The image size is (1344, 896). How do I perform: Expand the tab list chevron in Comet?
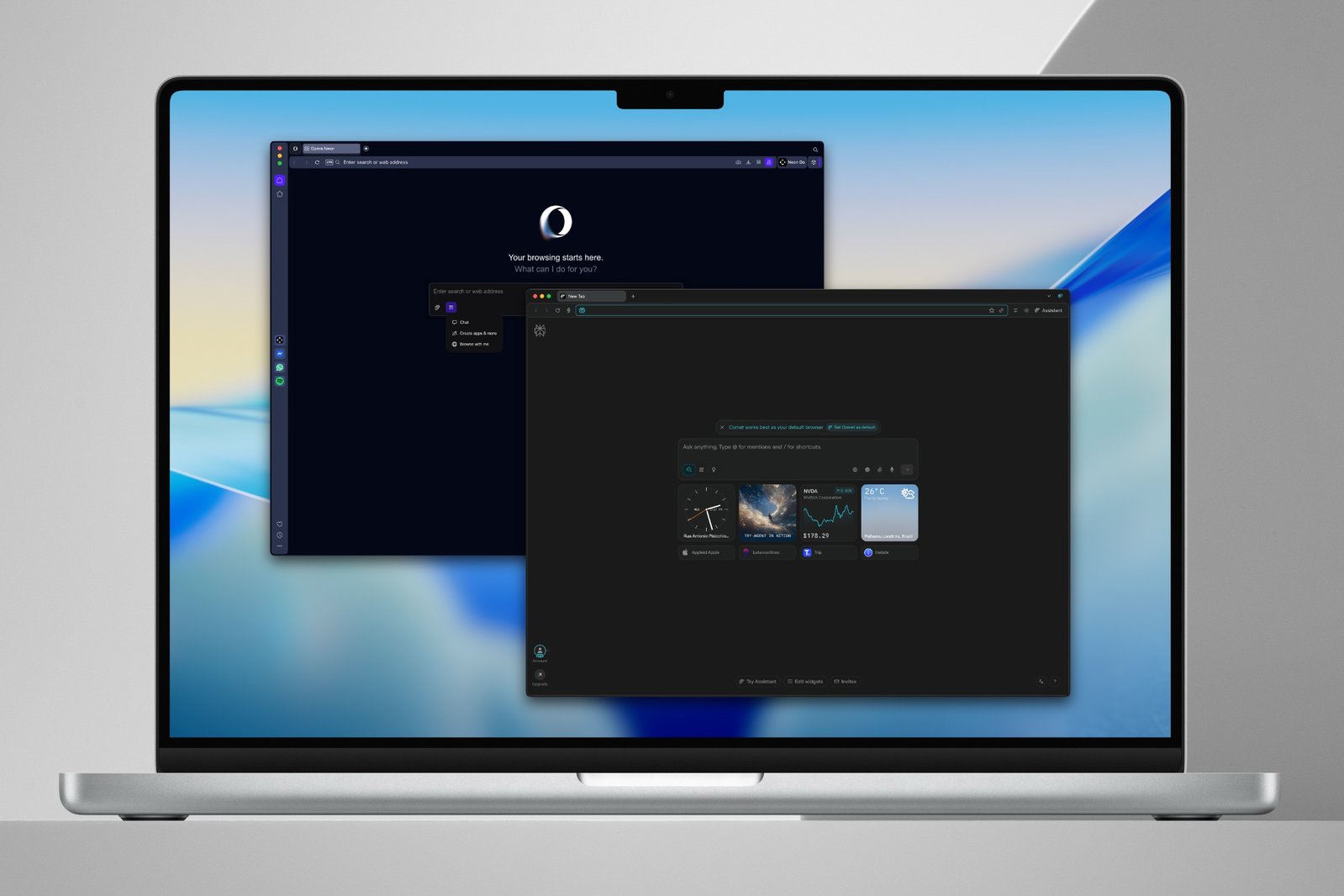1048,296
